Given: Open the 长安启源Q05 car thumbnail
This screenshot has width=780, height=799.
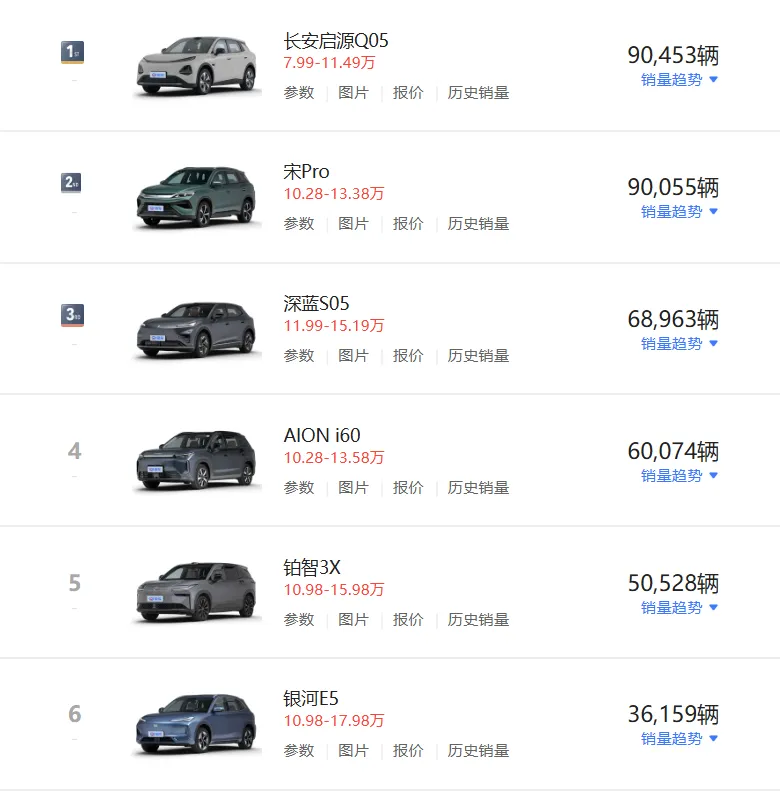Looking at the screenshot, I should (x=197, y=66).
